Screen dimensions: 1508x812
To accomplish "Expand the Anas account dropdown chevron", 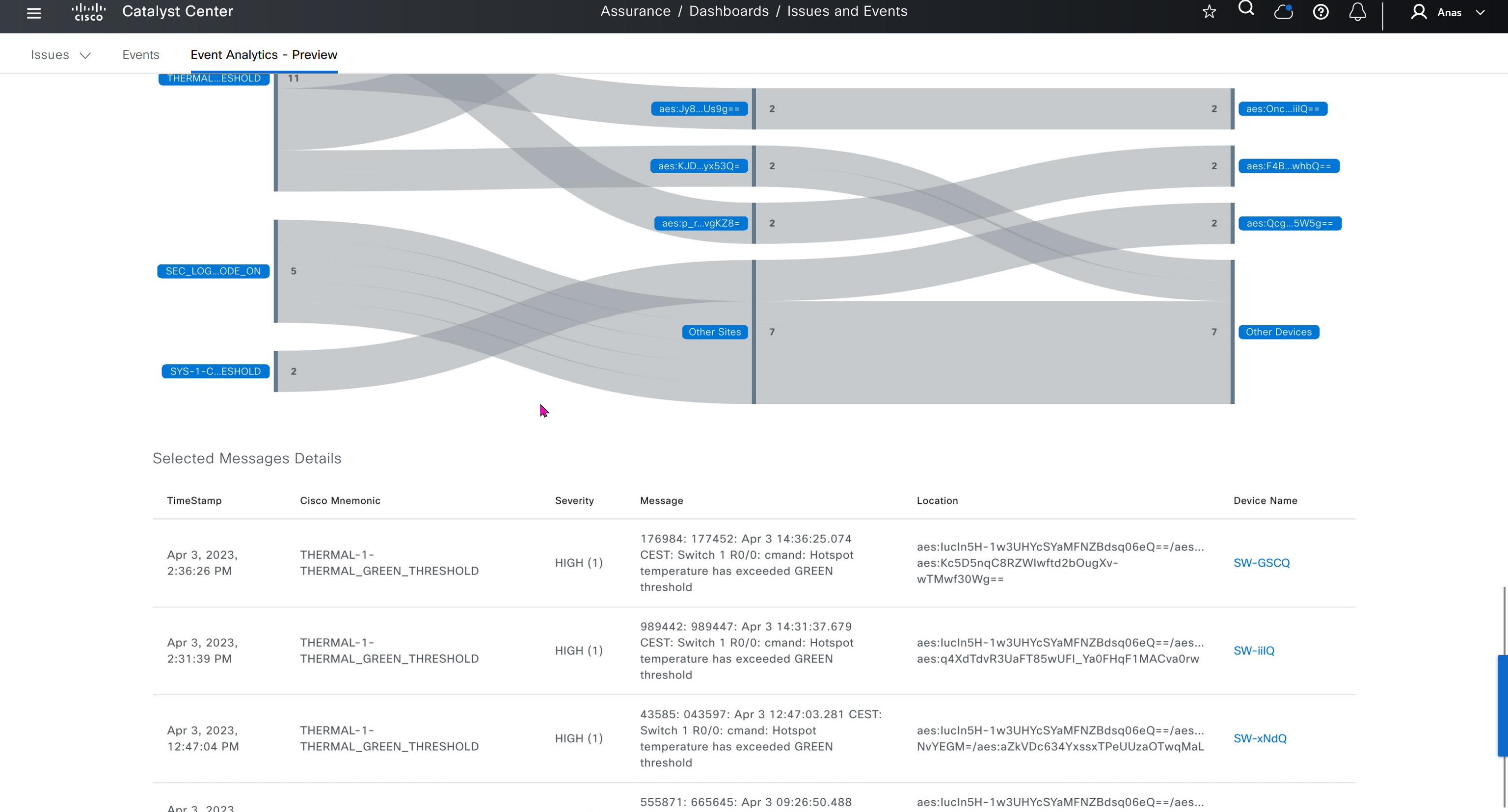I will (1481, 12).
